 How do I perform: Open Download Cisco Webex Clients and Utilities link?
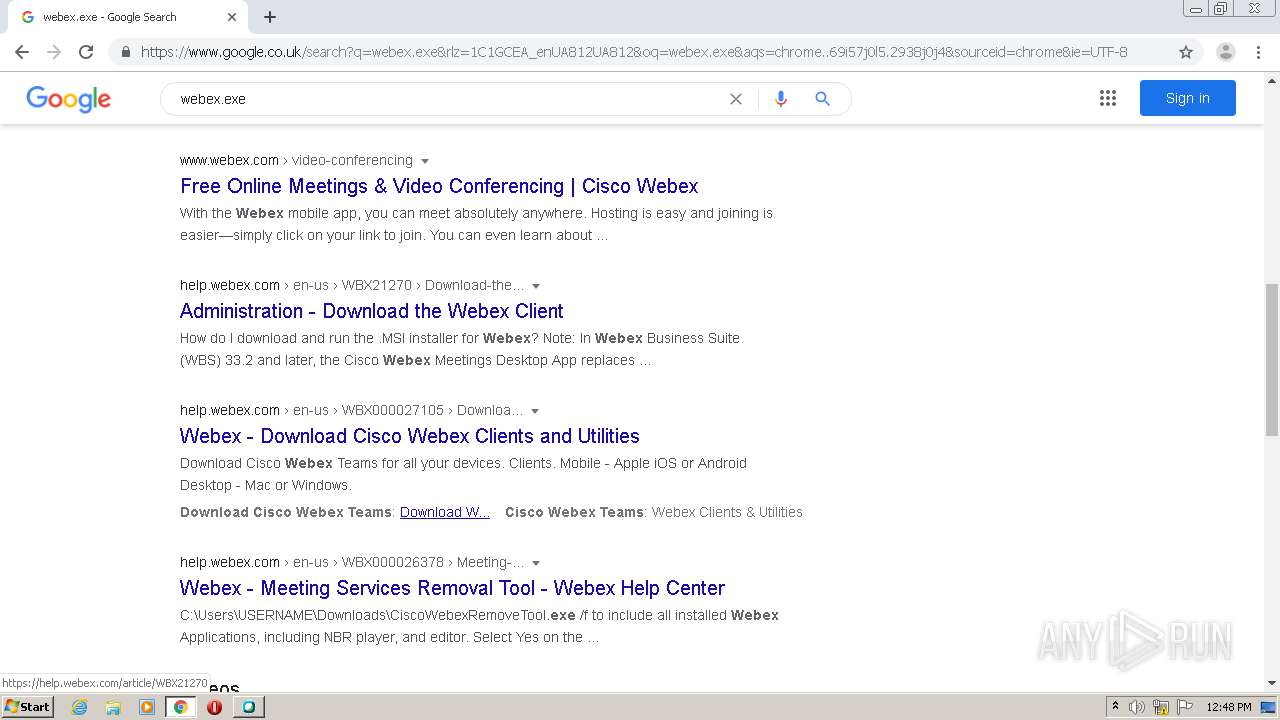coord(410,436)
